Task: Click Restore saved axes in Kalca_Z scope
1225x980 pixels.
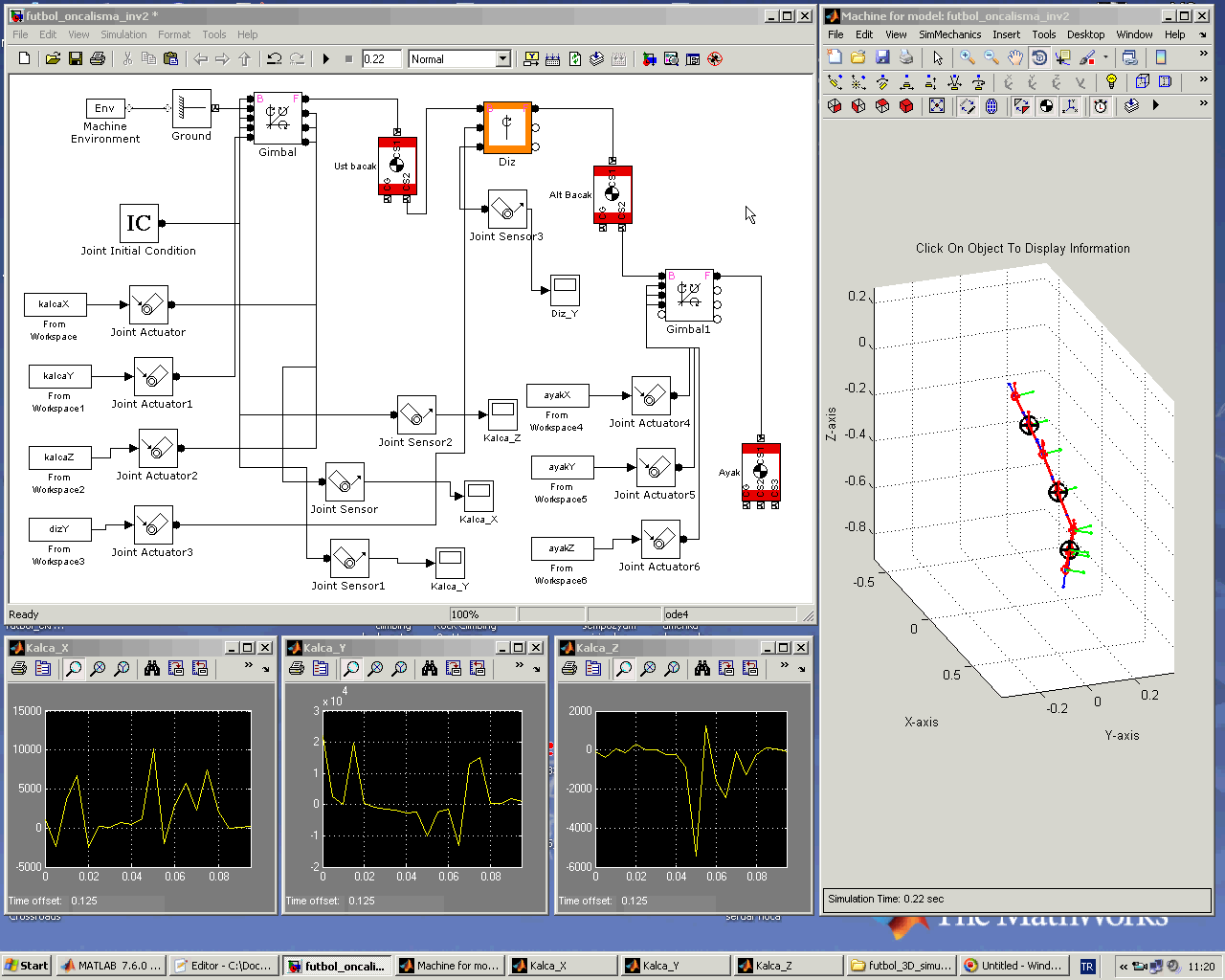Action: pyautogui.click(x=750, y=668)
